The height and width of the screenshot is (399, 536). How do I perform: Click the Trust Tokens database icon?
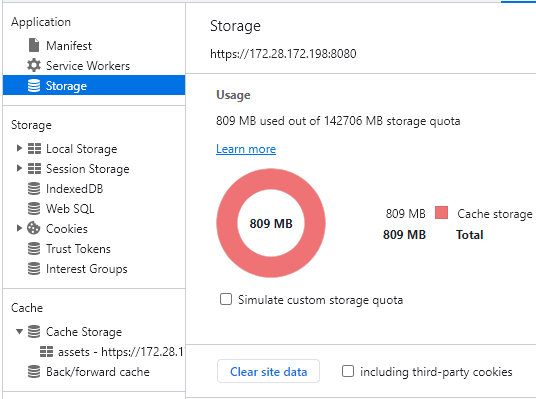tap(34, 248)
